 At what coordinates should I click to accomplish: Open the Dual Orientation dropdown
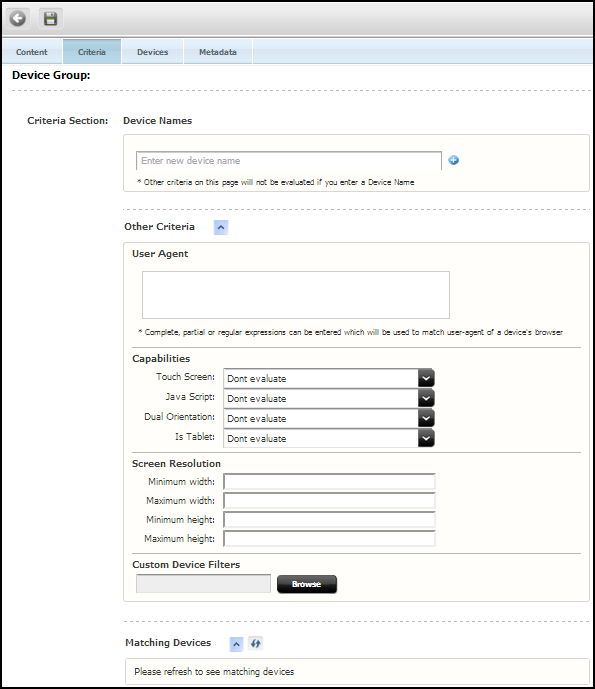pos(329,418)
